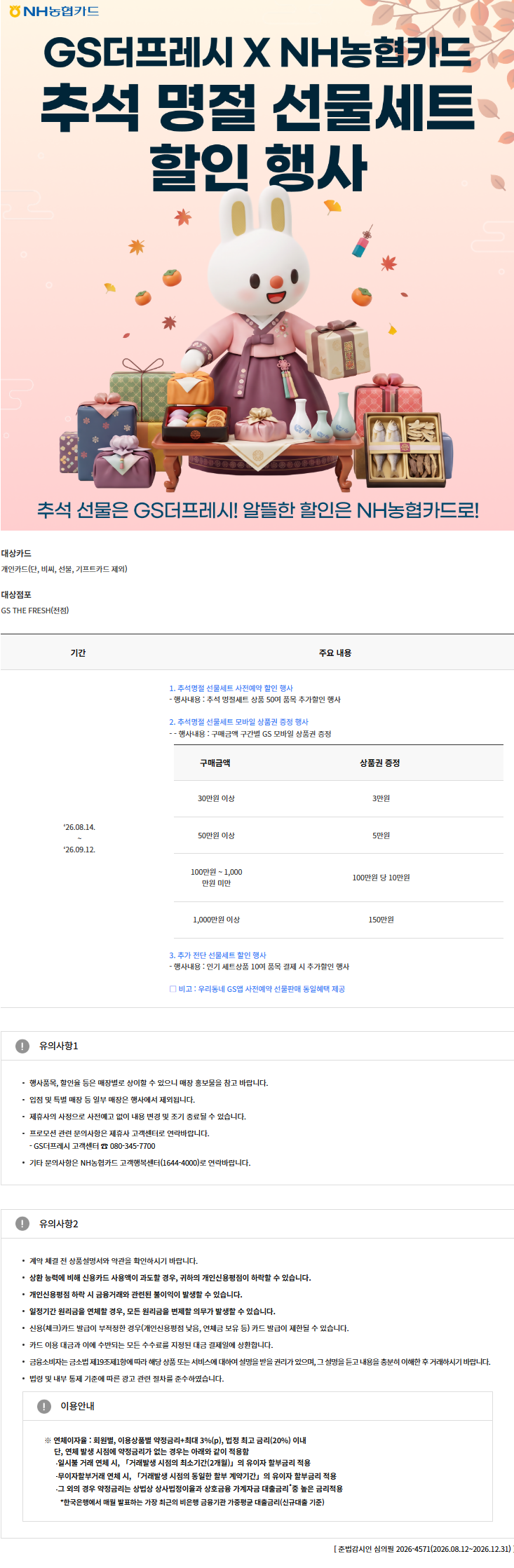Image resolution: width=514 pixels, height=1568 pixels.
Task: Click the '상품권 증정' table header
Action: tap(380, 763)
